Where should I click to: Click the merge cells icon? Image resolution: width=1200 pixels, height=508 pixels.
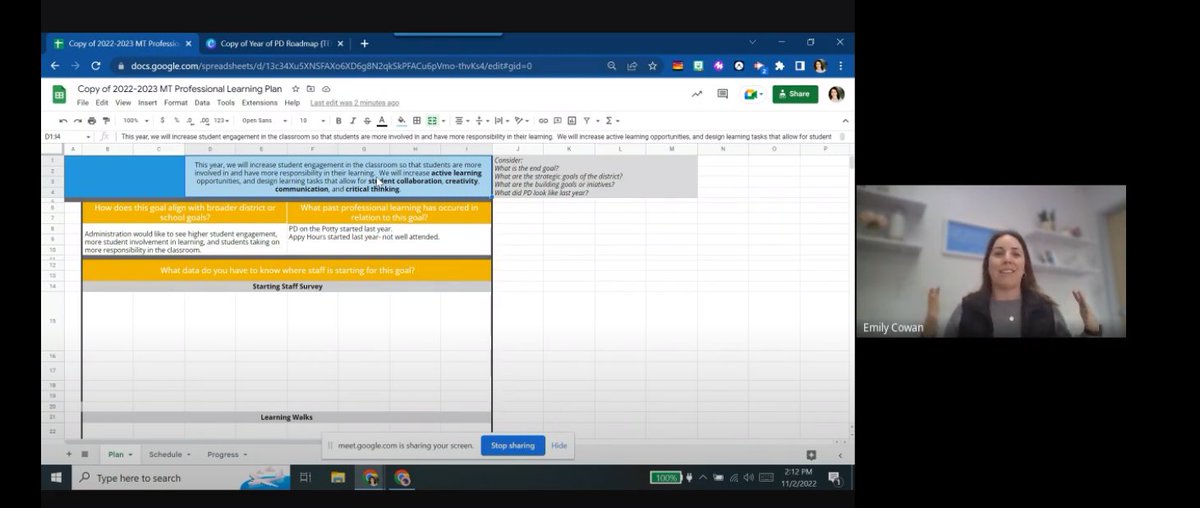434,120
